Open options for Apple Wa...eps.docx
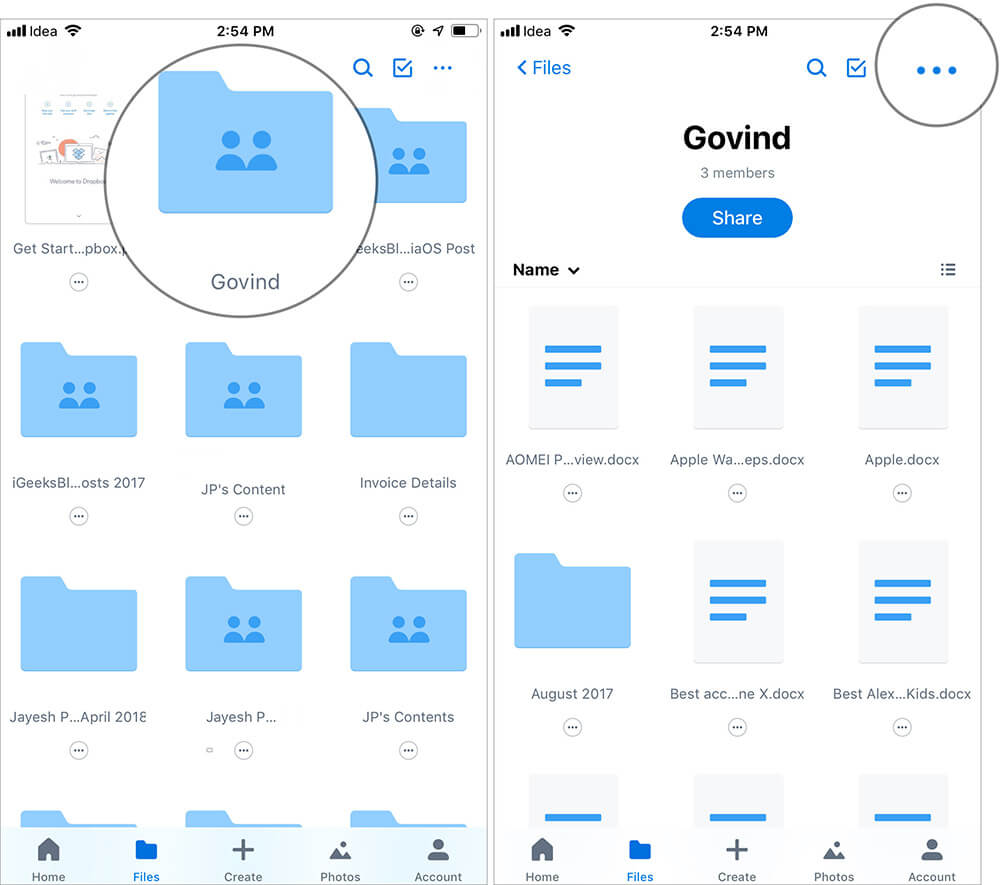Image resolution: width=1000 pixels, height=885 pixels. point(737,493)
